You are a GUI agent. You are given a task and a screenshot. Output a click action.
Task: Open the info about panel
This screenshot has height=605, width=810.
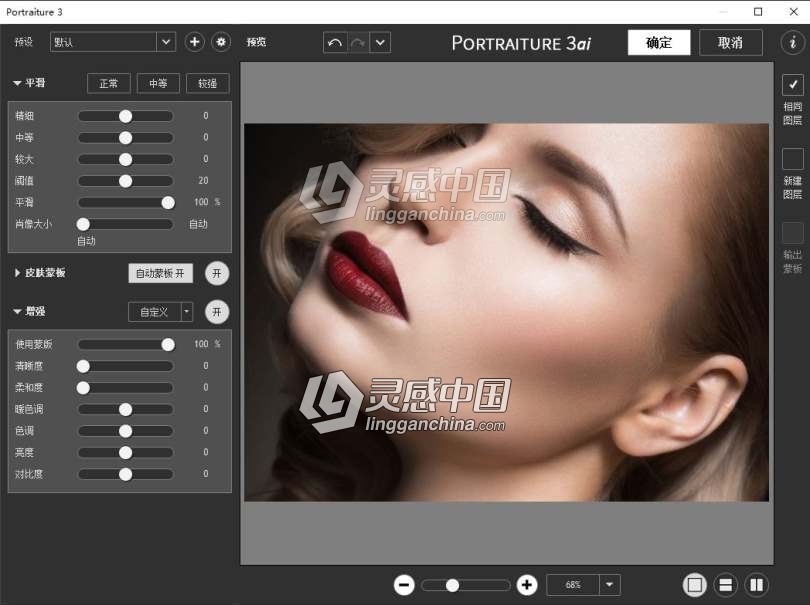pos(793,42)
